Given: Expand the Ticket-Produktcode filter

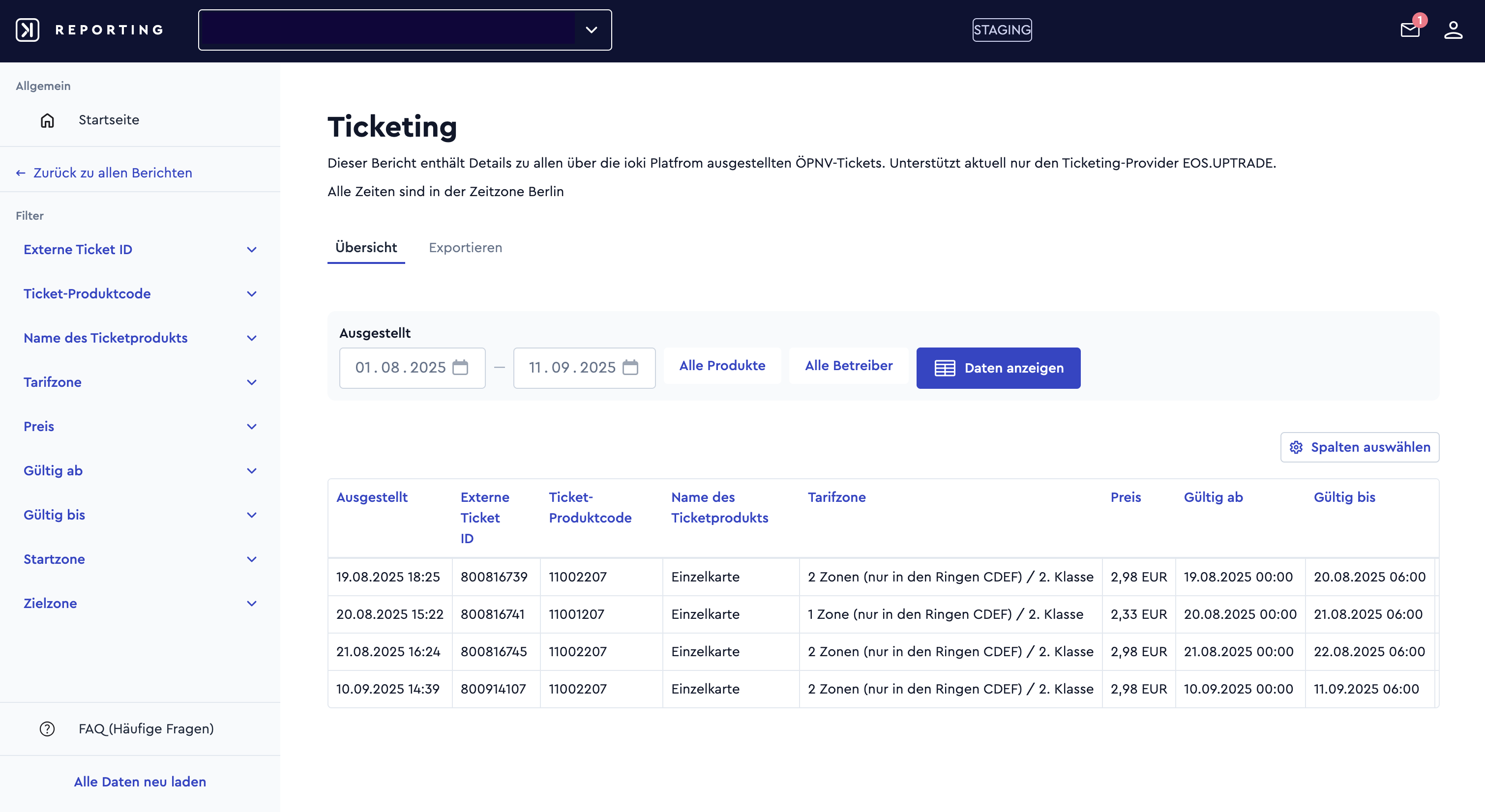Looking at the screenshot, I should coord(140,294).
